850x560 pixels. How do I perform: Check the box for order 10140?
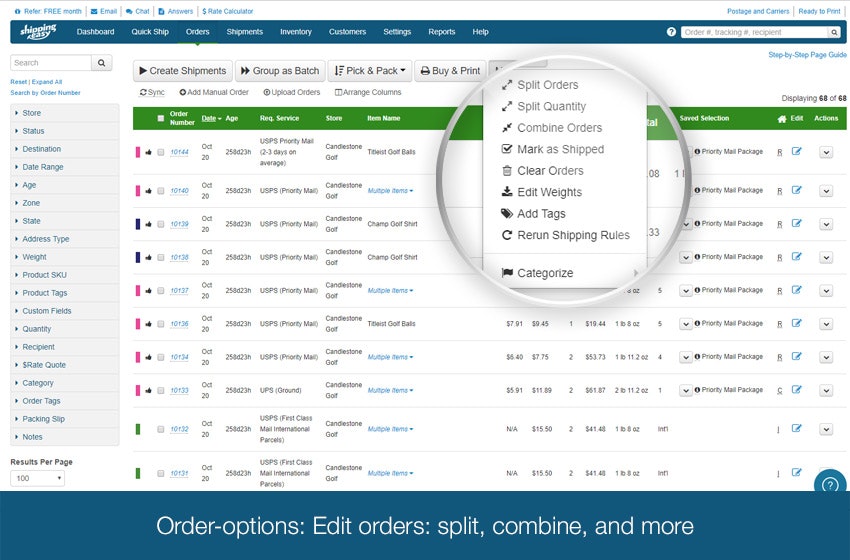click(x=160, y=191)
